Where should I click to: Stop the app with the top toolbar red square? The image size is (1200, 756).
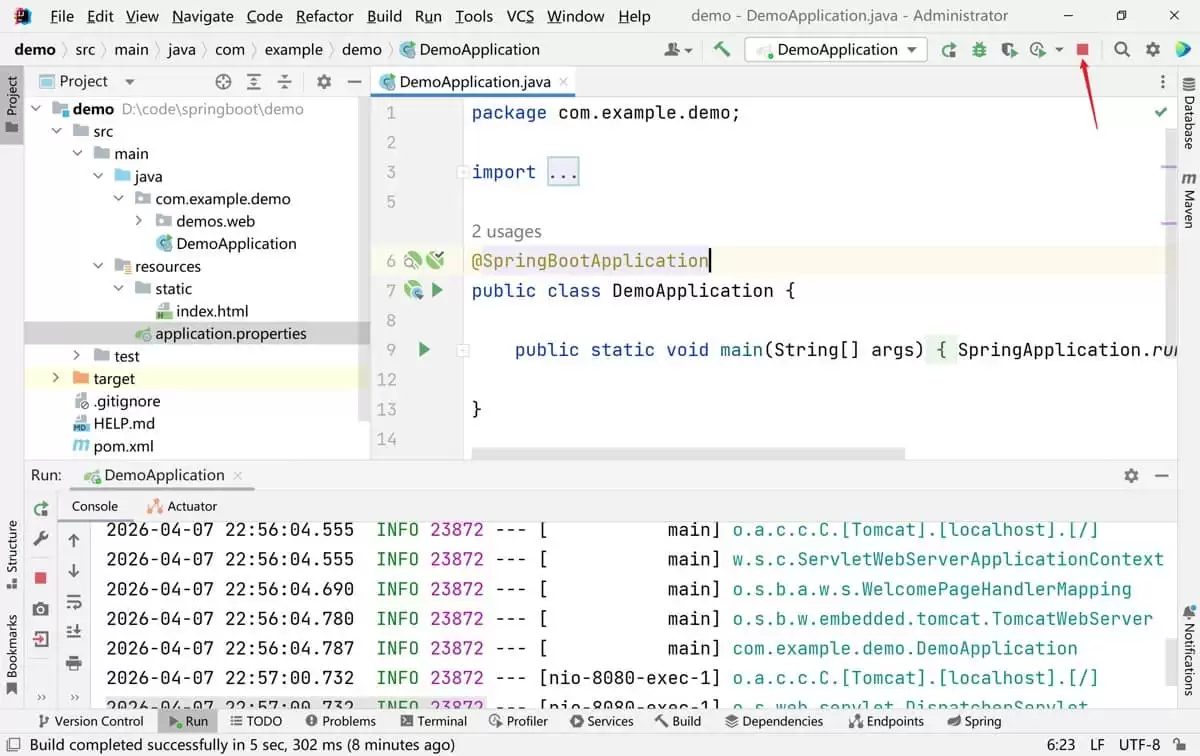coord(1082,49)
